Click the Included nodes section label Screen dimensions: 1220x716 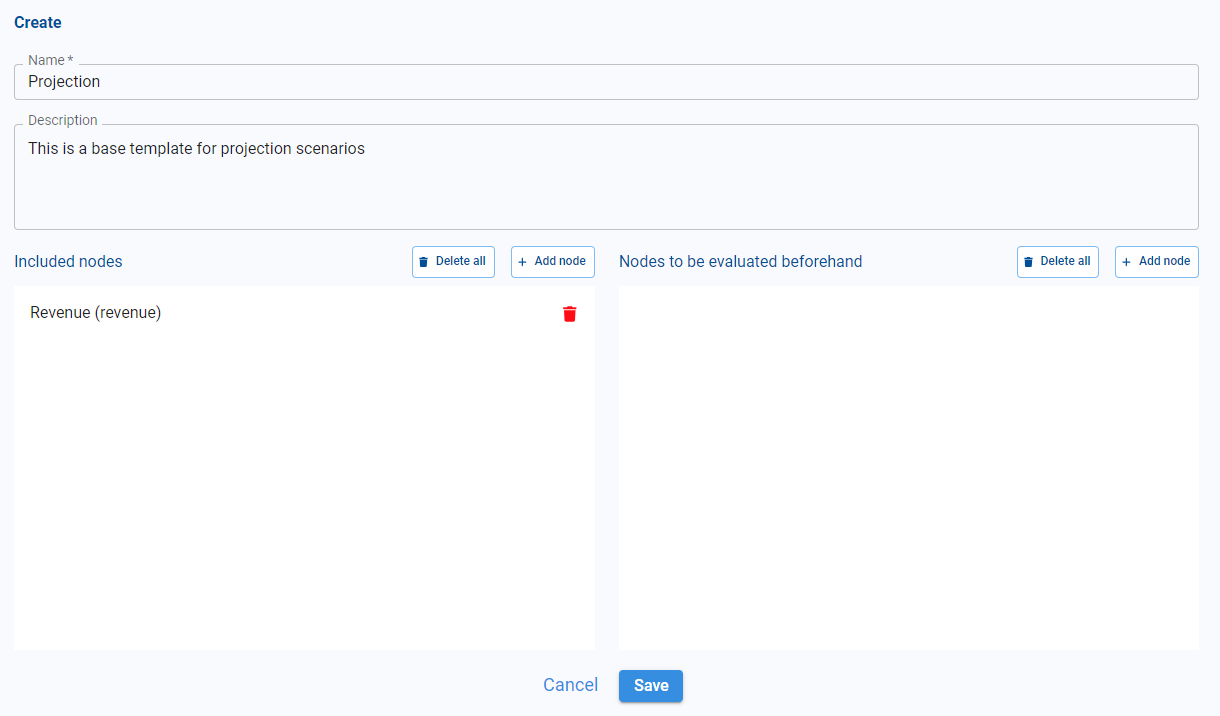point(68,262)
